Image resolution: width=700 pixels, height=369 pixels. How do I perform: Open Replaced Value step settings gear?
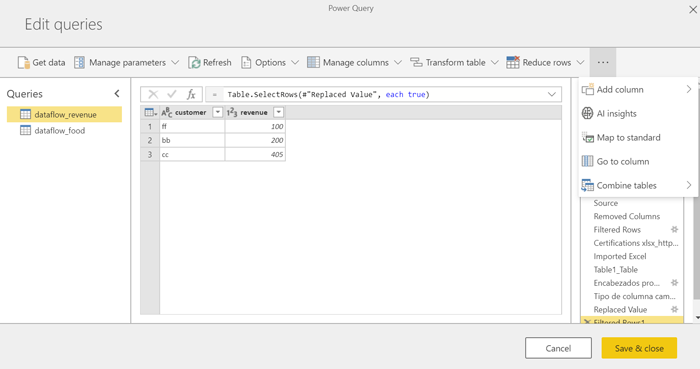click(675, 309)
